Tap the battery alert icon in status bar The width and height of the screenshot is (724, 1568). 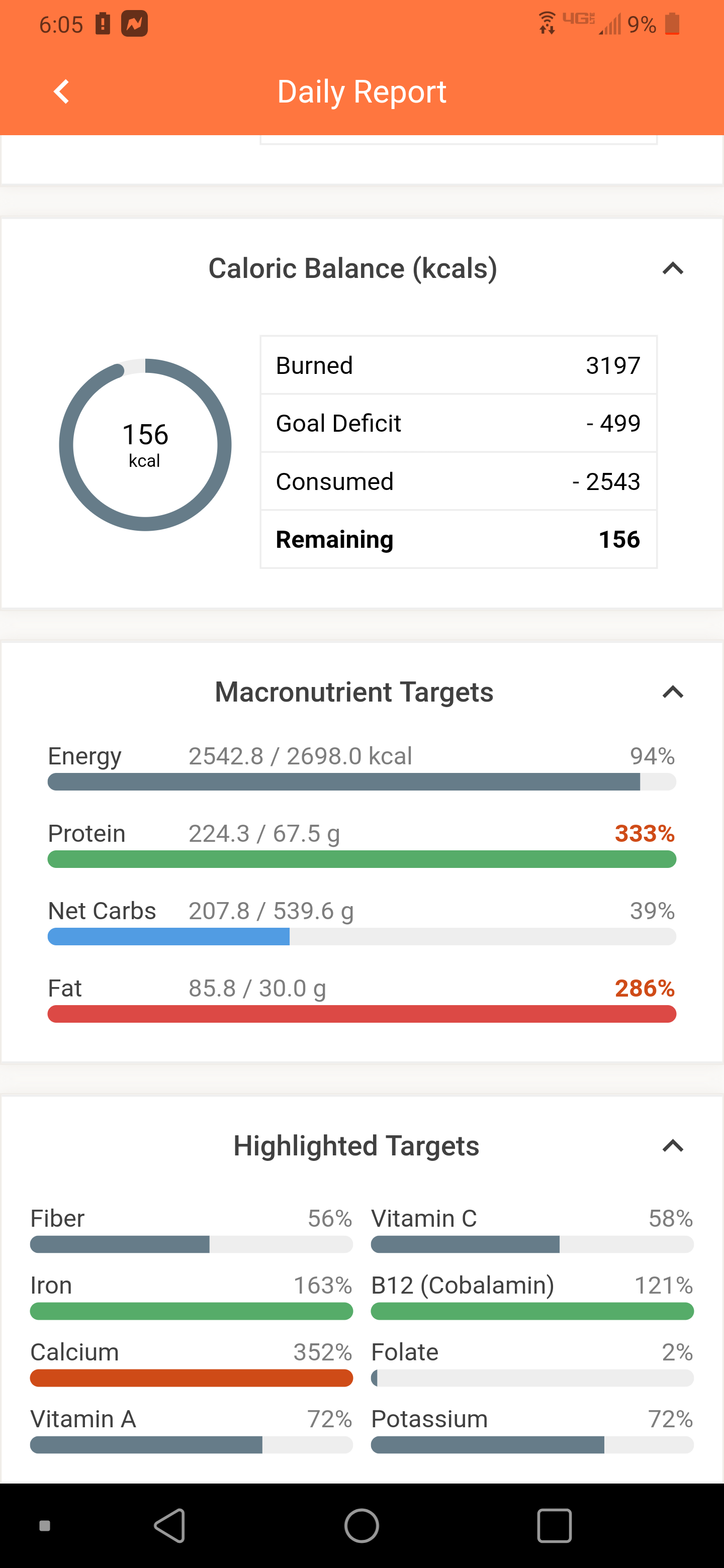[x=103, y=24]
